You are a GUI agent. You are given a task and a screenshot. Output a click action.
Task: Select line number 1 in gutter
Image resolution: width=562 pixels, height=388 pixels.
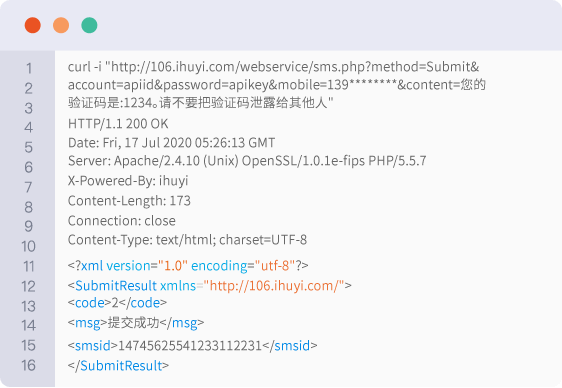pyautogui.click(x=29, y=68)
